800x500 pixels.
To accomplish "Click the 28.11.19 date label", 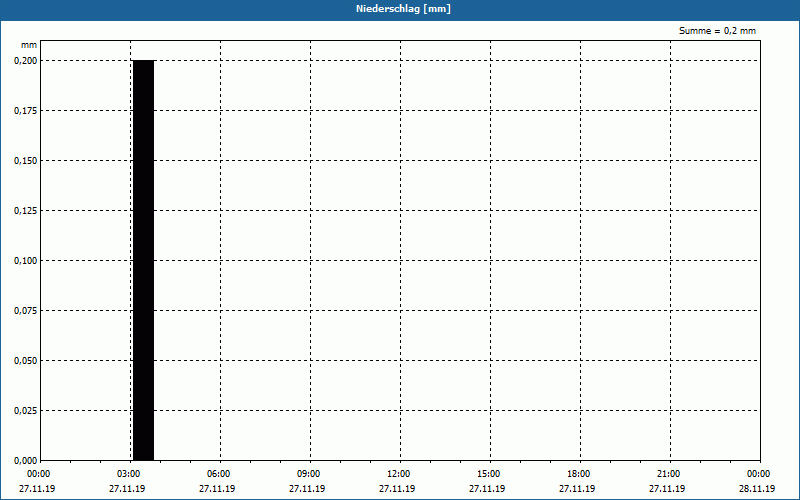I will [x=757, y=488].
